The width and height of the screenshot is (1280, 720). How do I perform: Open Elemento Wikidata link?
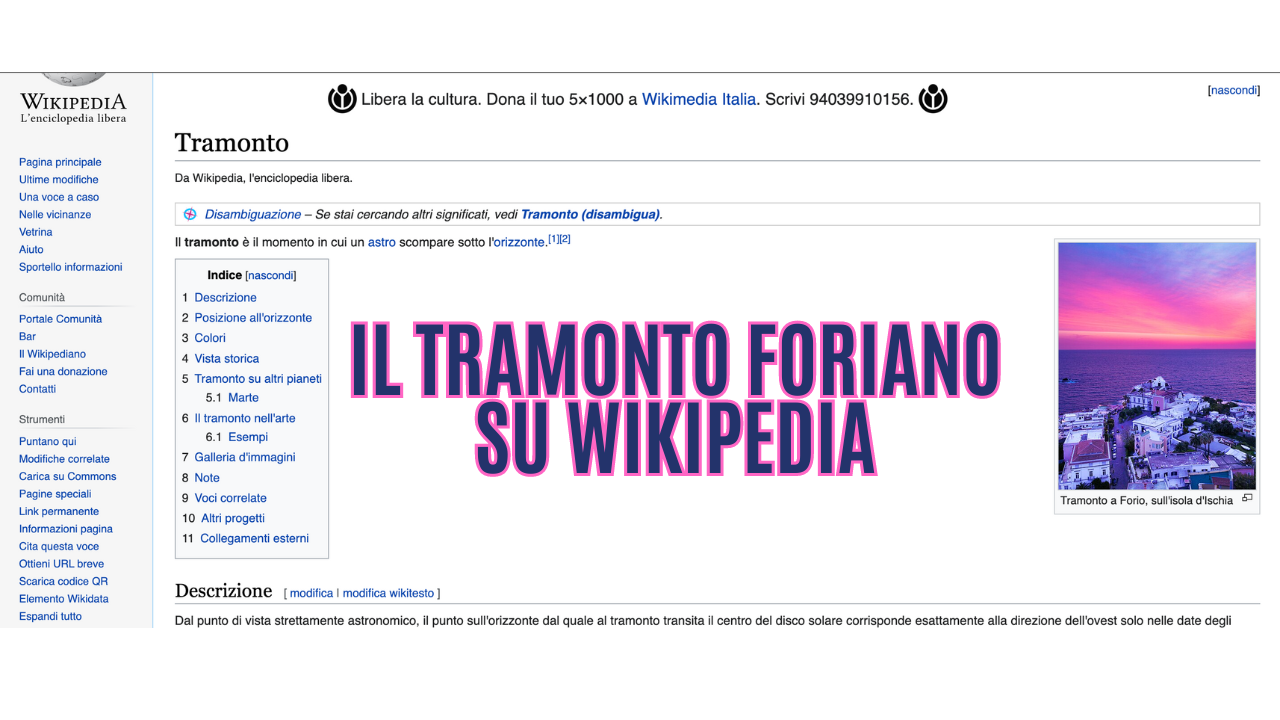click(64, 599)
